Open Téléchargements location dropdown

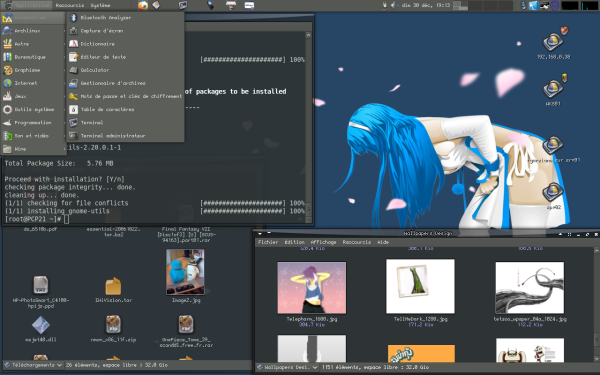point(33,365)
